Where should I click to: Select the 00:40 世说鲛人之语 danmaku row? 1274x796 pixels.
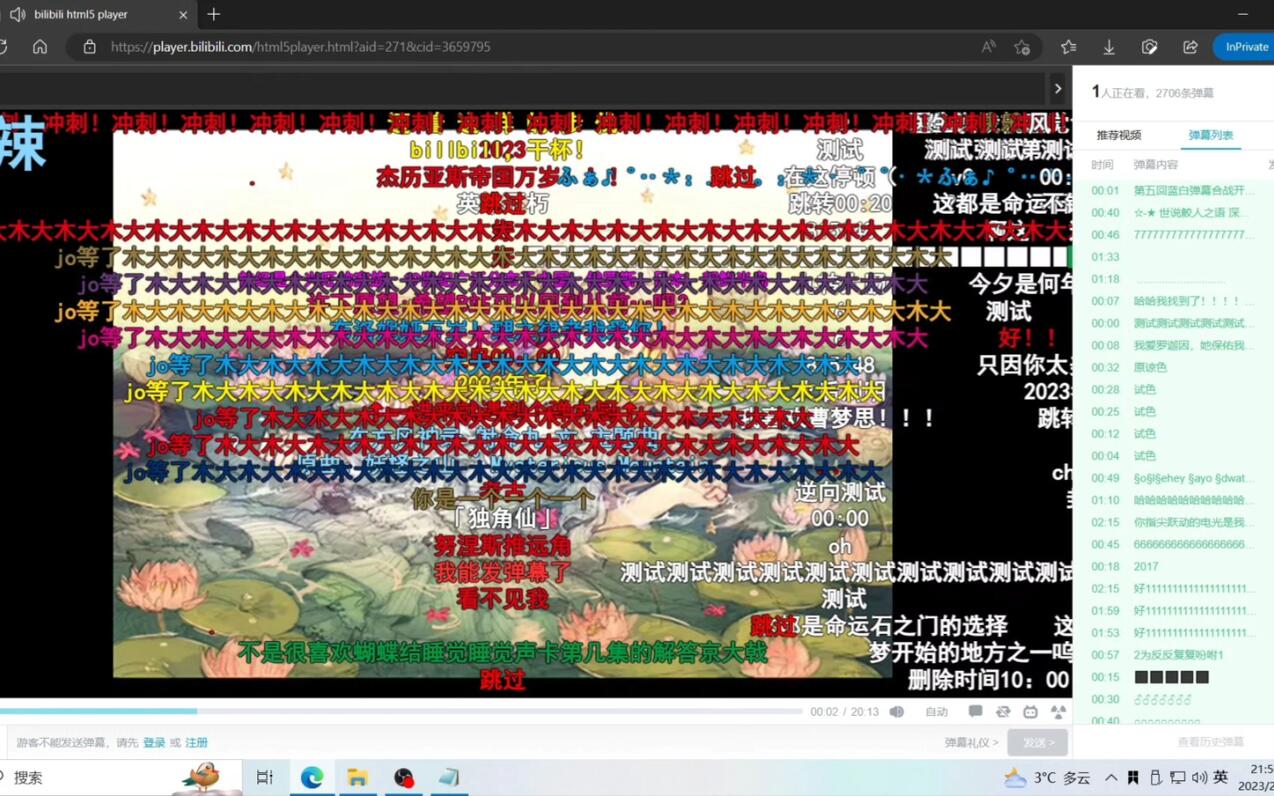pyautogui.click(x=1172, y=212)
